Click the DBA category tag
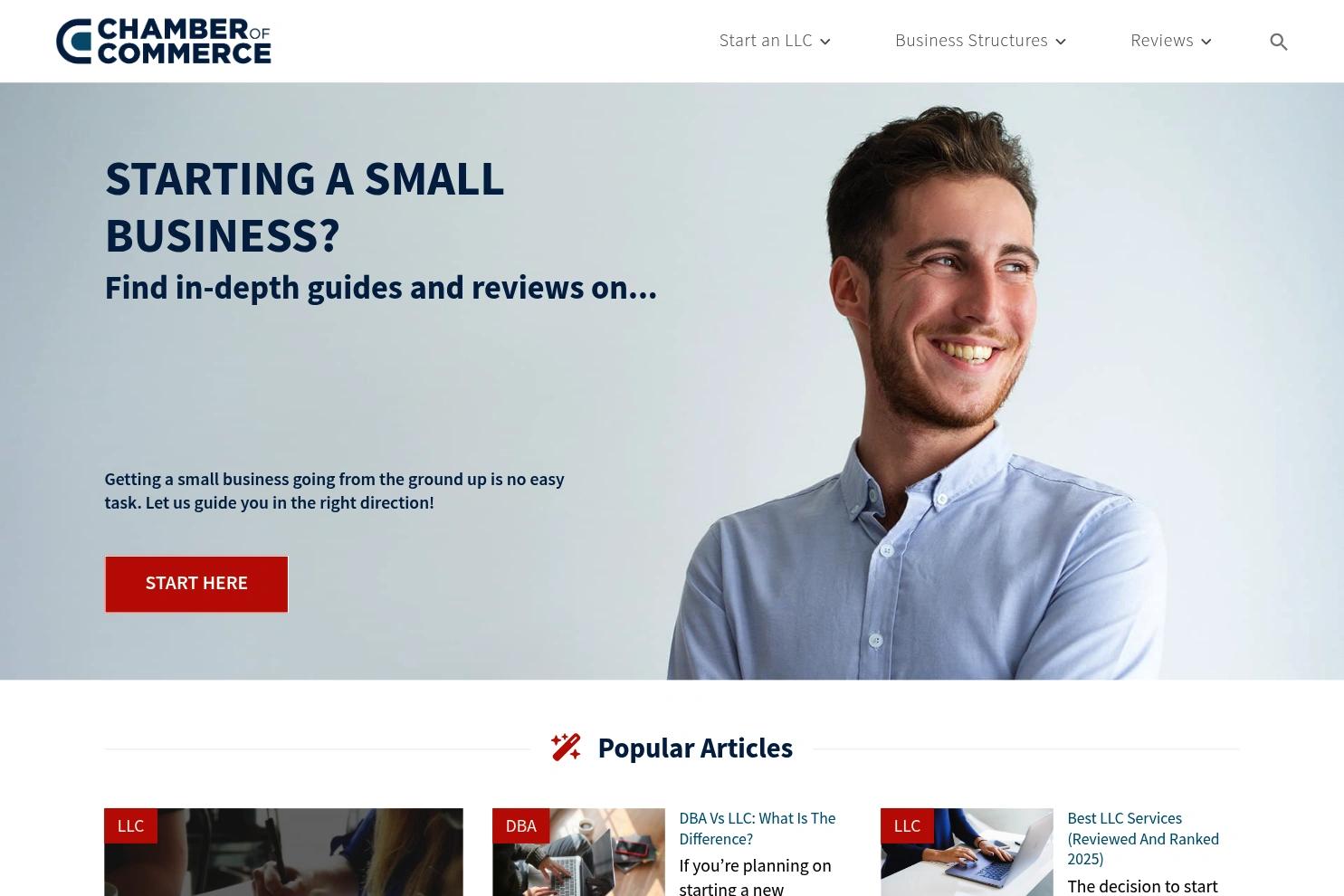Image resolution: width=1344 pixels, height=896 pixels. pos(520,825)
